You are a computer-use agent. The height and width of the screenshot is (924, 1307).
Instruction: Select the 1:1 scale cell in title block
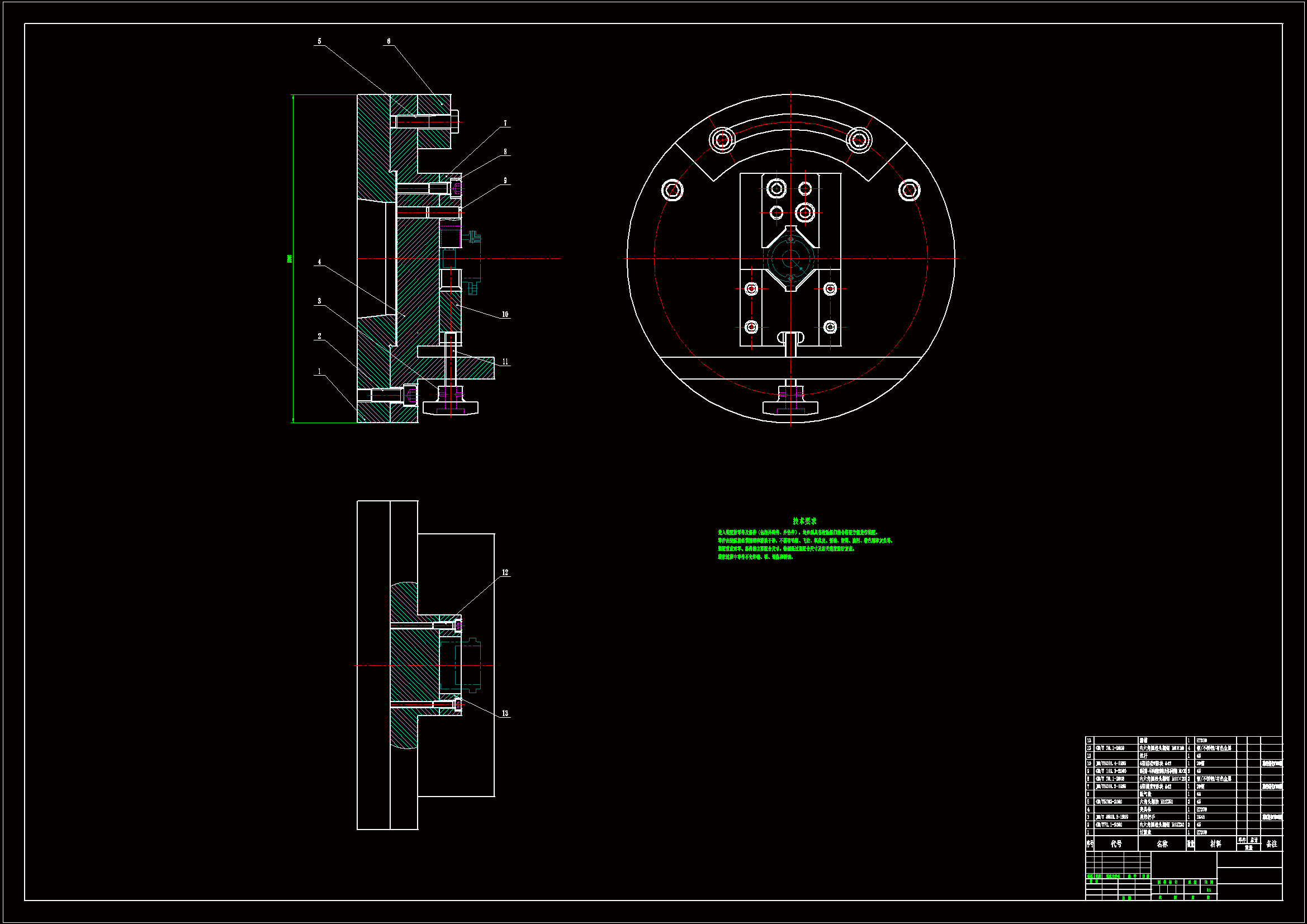(x=1209, y=890)
